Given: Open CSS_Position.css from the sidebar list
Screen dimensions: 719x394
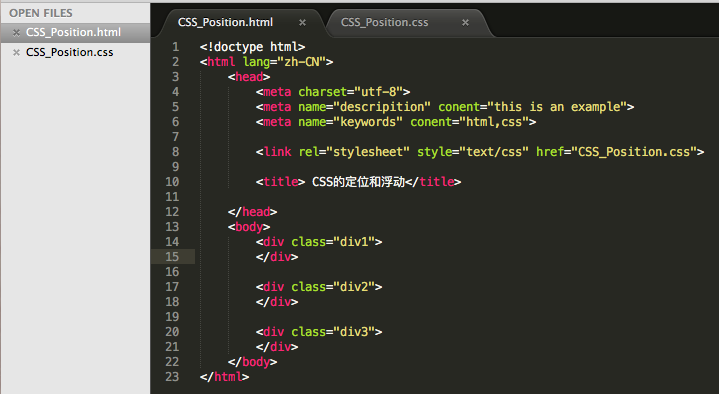Looking at the screenshot, I should tap(69, 52).
